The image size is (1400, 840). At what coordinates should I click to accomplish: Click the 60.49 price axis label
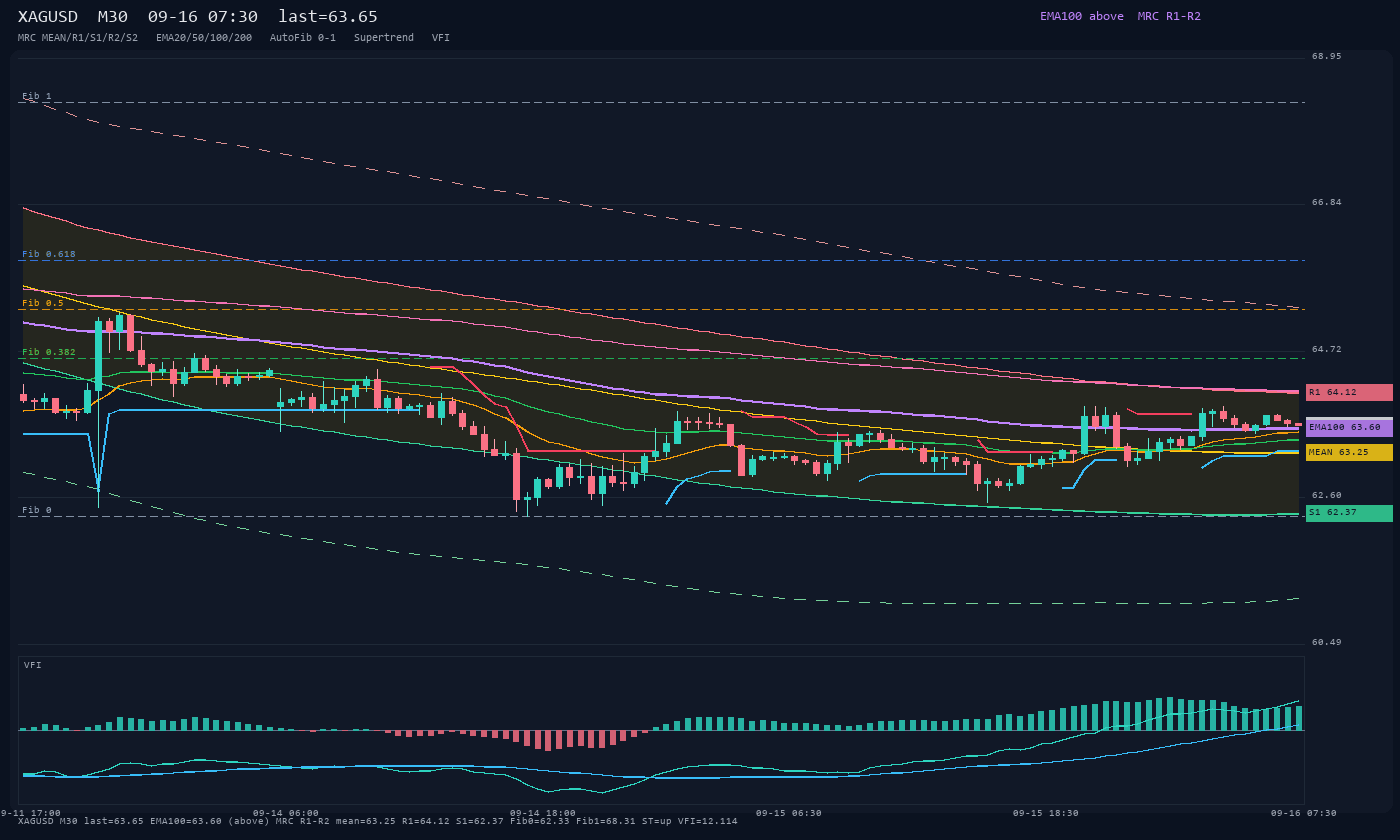pyautogui.click(x=1327, y=642)
